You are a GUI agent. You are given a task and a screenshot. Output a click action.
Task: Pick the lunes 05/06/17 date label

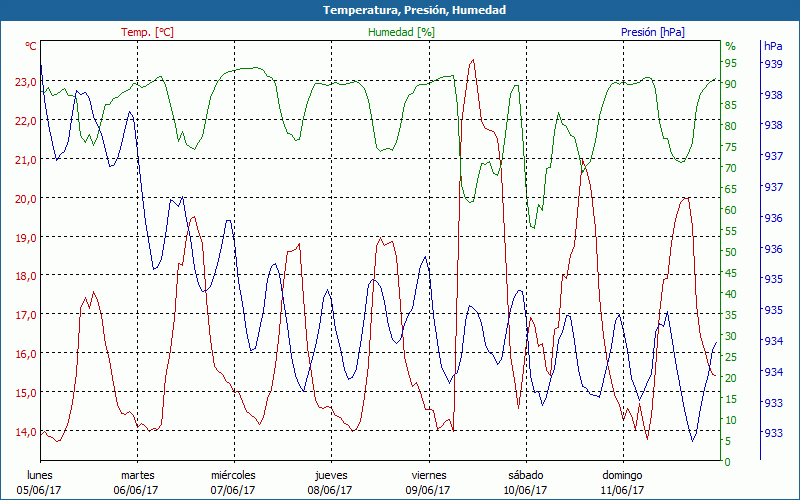[40, 482]
